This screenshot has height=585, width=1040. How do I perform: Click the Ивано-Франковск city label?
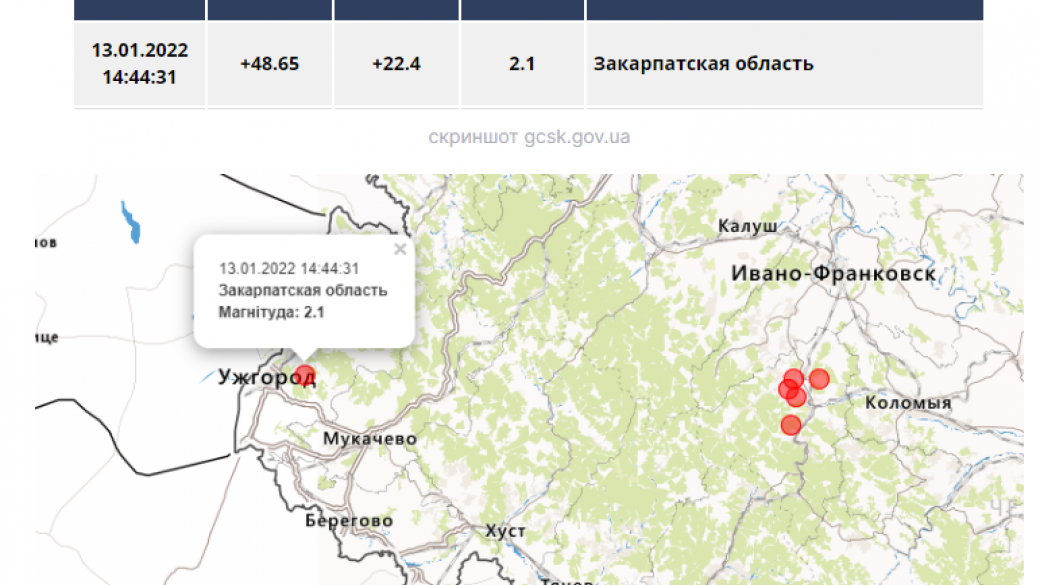pos(833,273)
